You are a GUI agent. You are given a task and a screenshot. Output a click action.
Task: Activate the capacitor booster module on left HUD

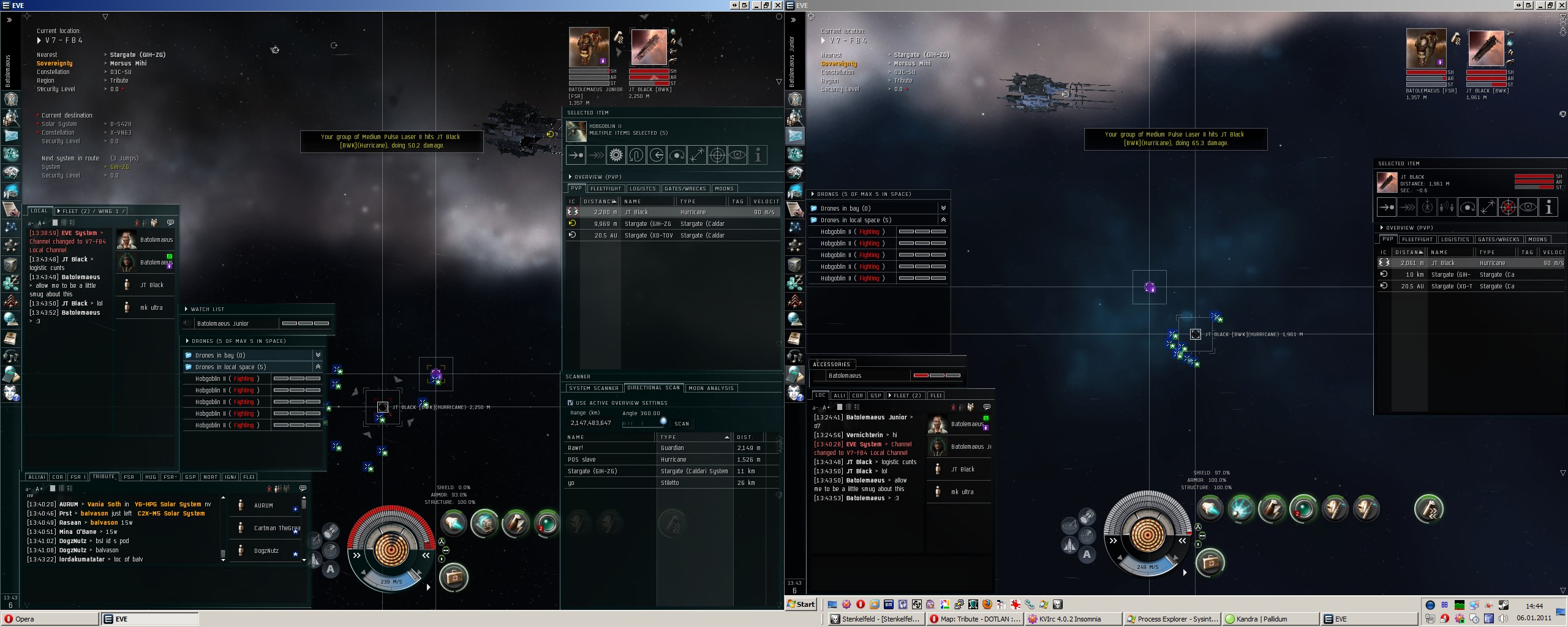[516, 523]
